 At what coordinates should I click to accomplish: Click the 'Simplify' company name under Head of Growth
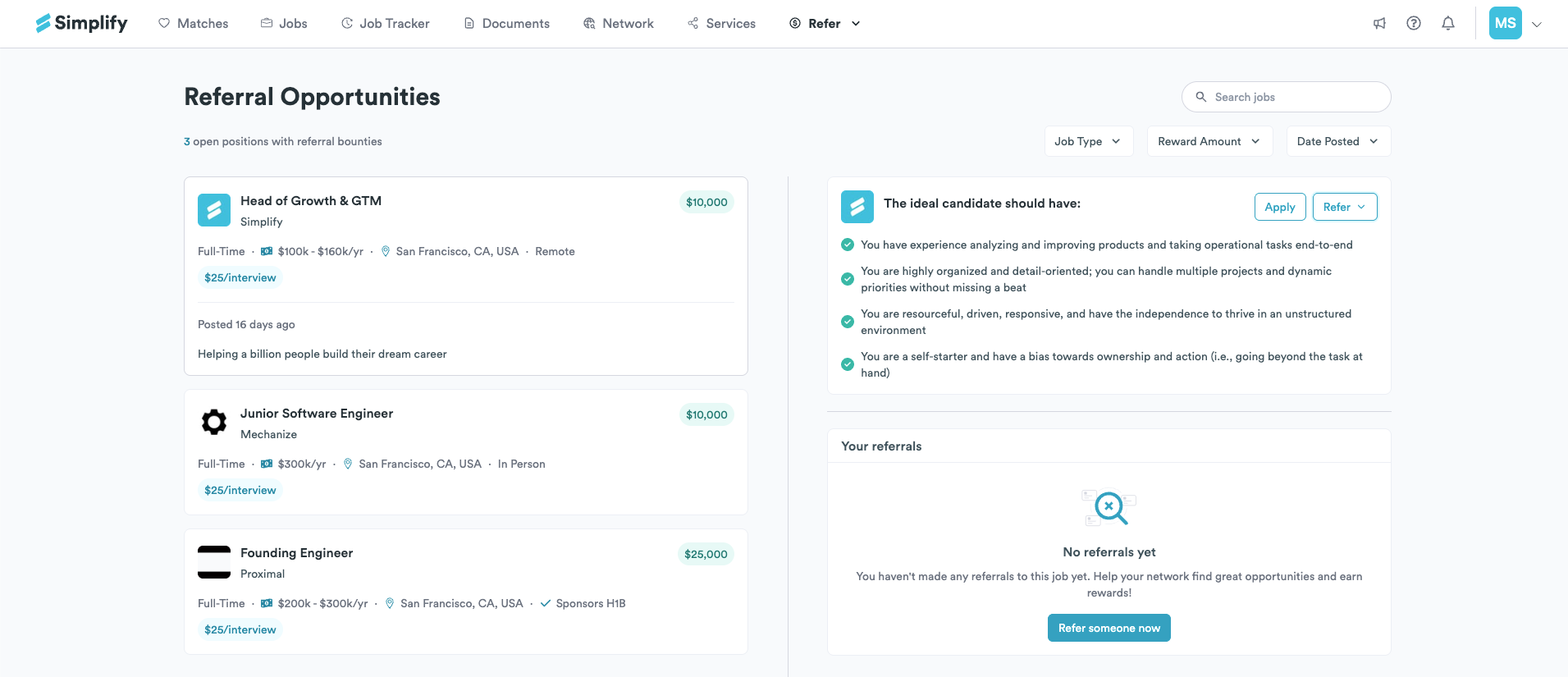[x=262, y=222]
